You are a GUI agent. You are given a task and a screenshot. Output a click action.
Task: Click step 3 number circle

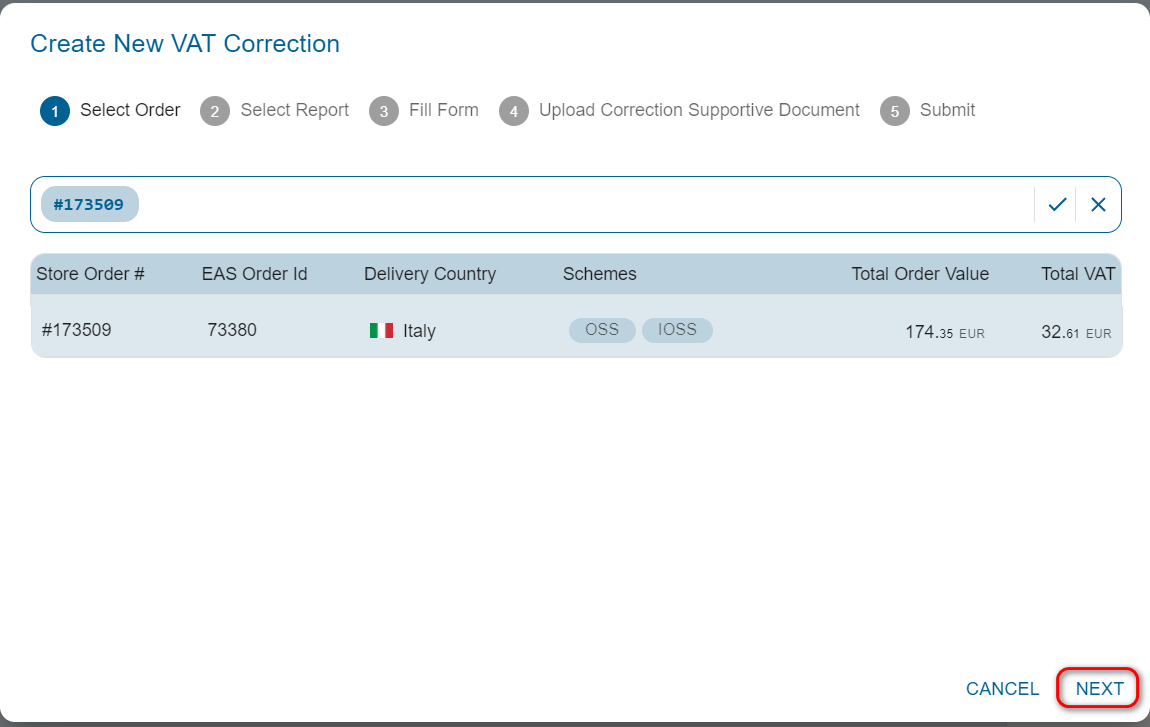pyautogui.click(x=384, y=111)
